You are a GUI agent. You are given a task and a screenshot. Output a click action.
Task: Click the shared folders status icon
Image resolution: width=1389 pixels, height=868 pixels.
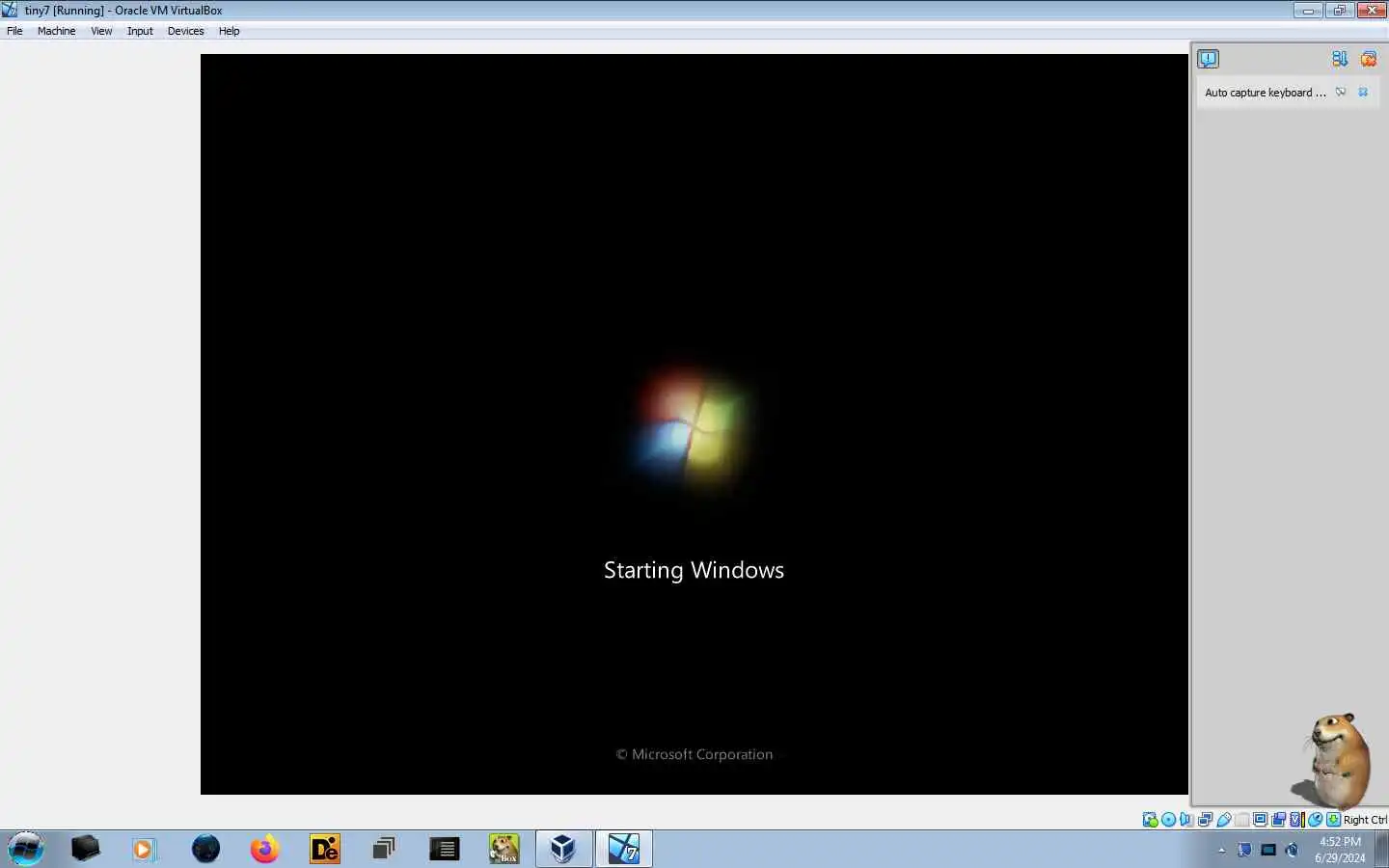click(1242, 820)
